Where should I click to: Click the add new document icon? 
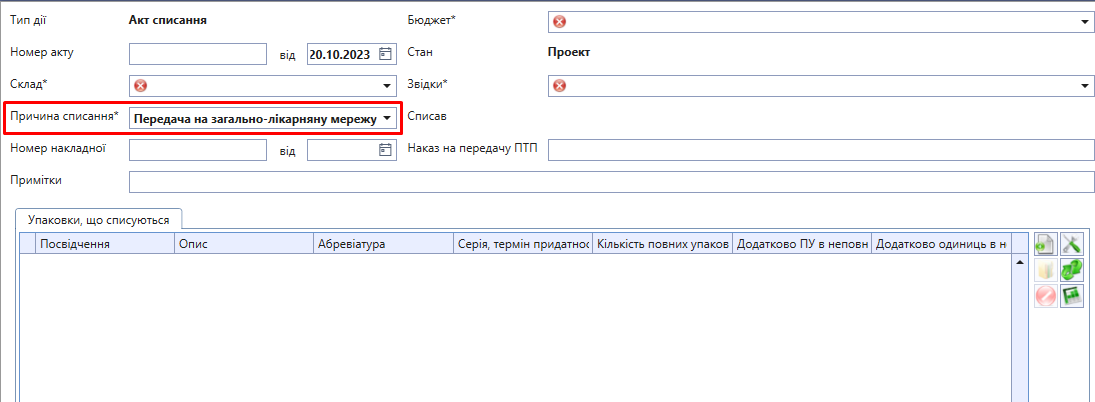[x=1045, y=244]
